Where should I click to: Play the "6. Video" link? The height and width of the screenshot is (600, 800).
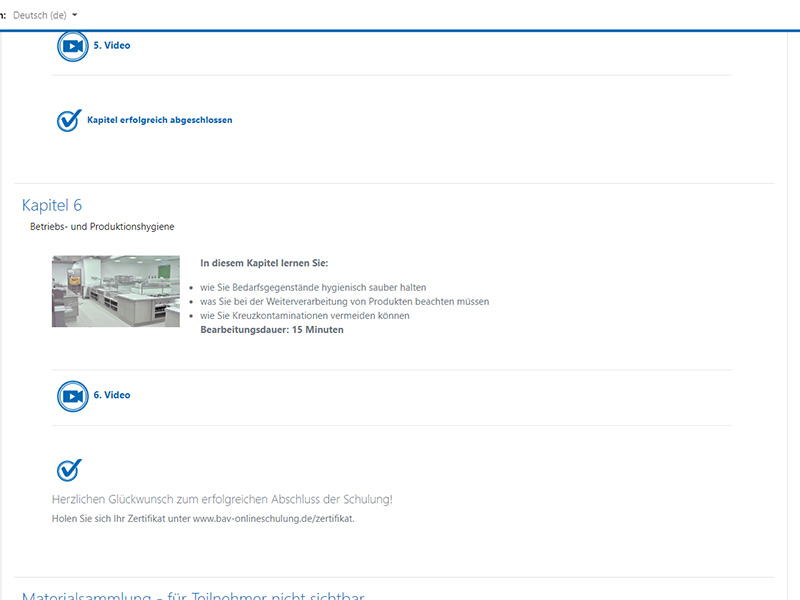pos(112,396)
